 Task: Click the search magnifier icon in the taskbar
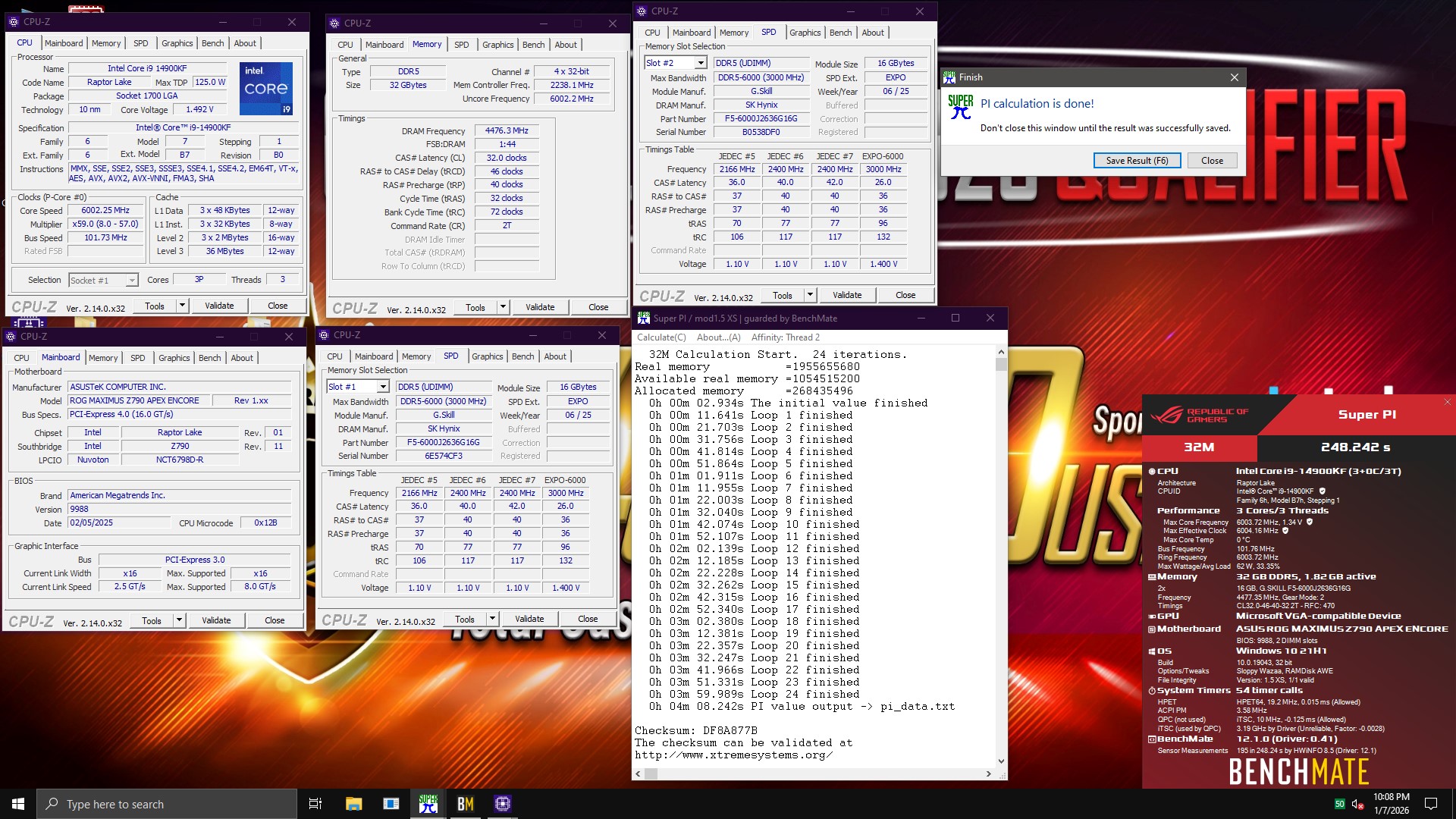point(52,804)
